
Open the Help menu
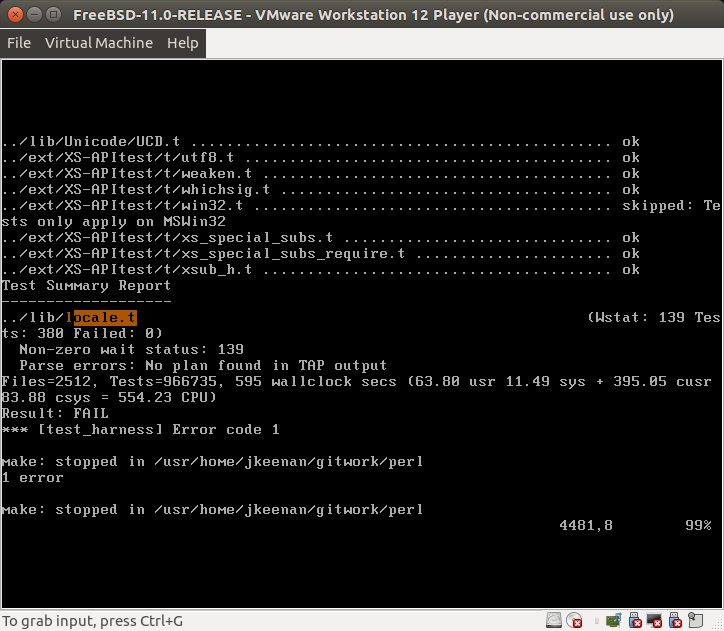point(182,43)
